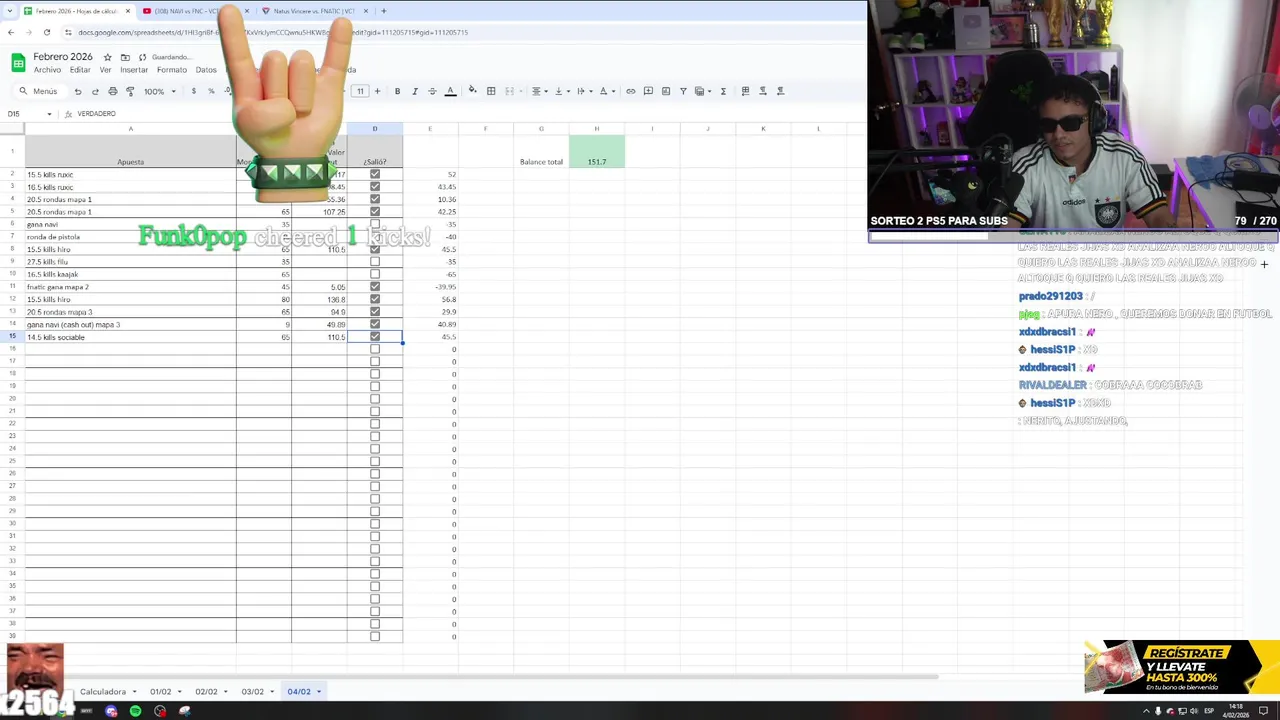This screenshot has width=1280, height=720.
Task: Open the name box dropdown arrow
Action: point(49,114)
